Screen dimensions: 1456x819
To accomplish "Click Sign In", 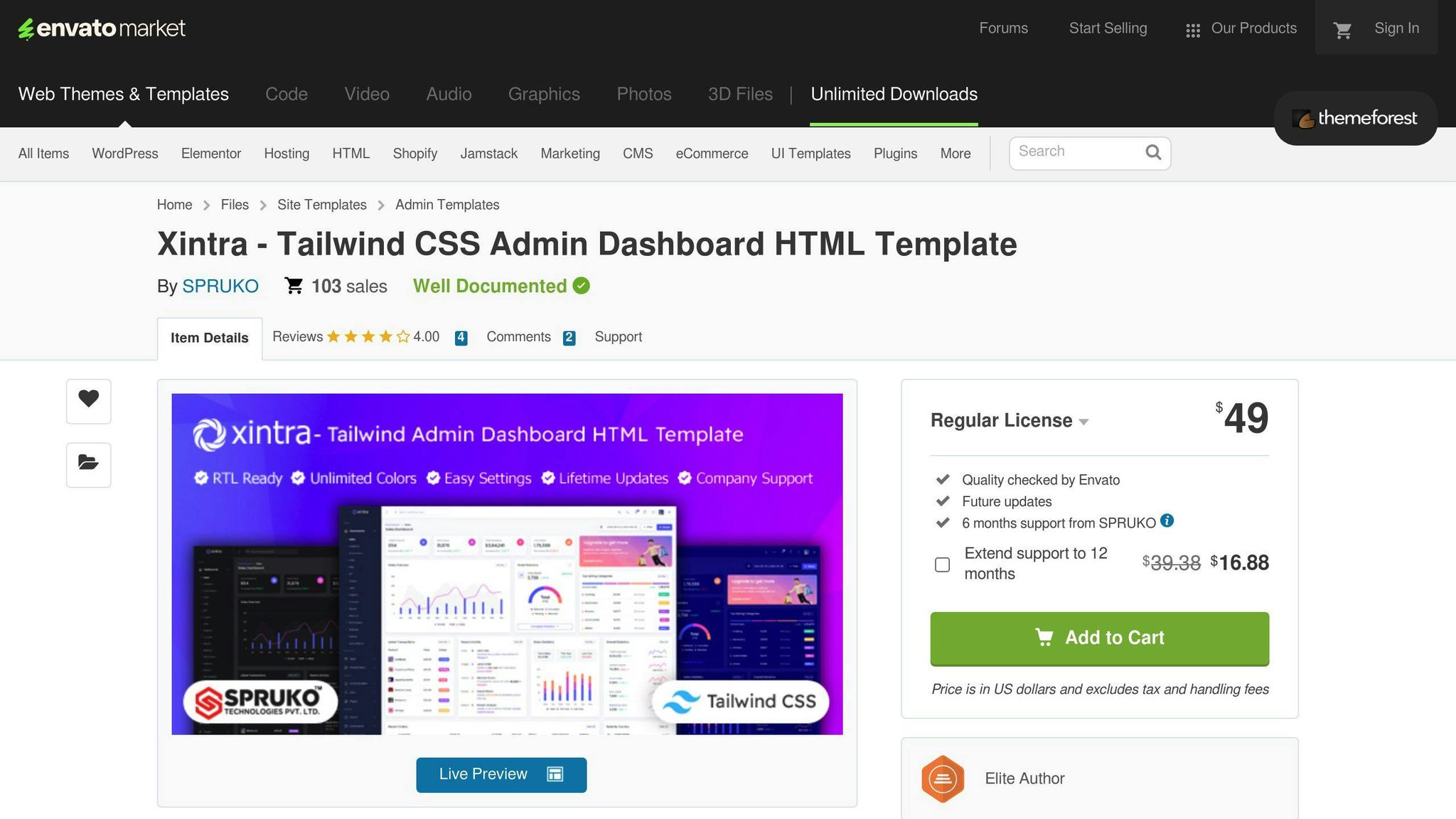I will [1396, 28].
